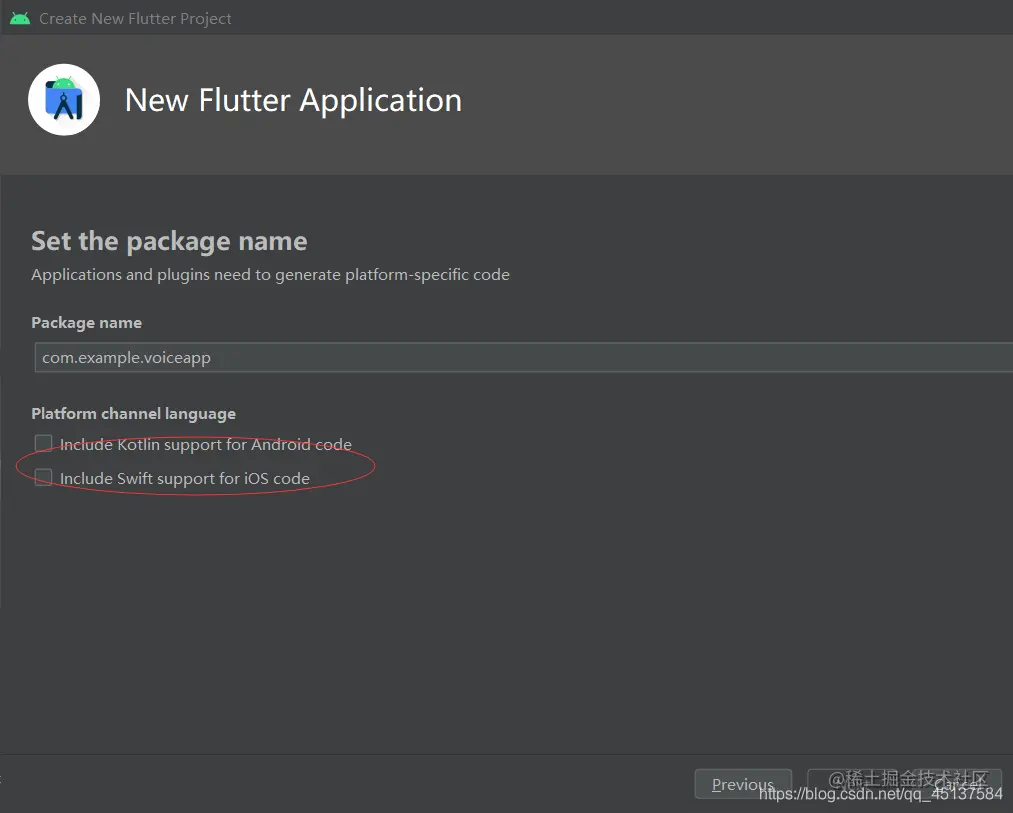The width and height of the screenshot is (1013, 813).
Task: Select the "Set the package name" heading
Action: coord(169,241)
